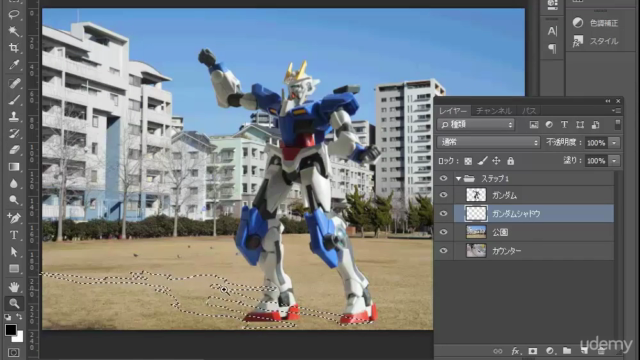Select the Zoom tool in toolbar

coord(13,303)
